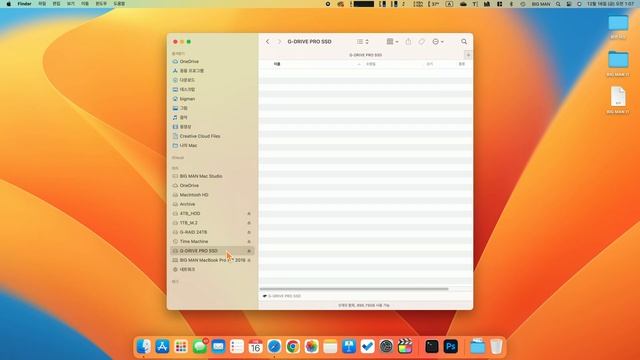Open Final Cut Pro from the Dock
The width and height of the screenshot is (640, 360).
click(x=405, y=347)
